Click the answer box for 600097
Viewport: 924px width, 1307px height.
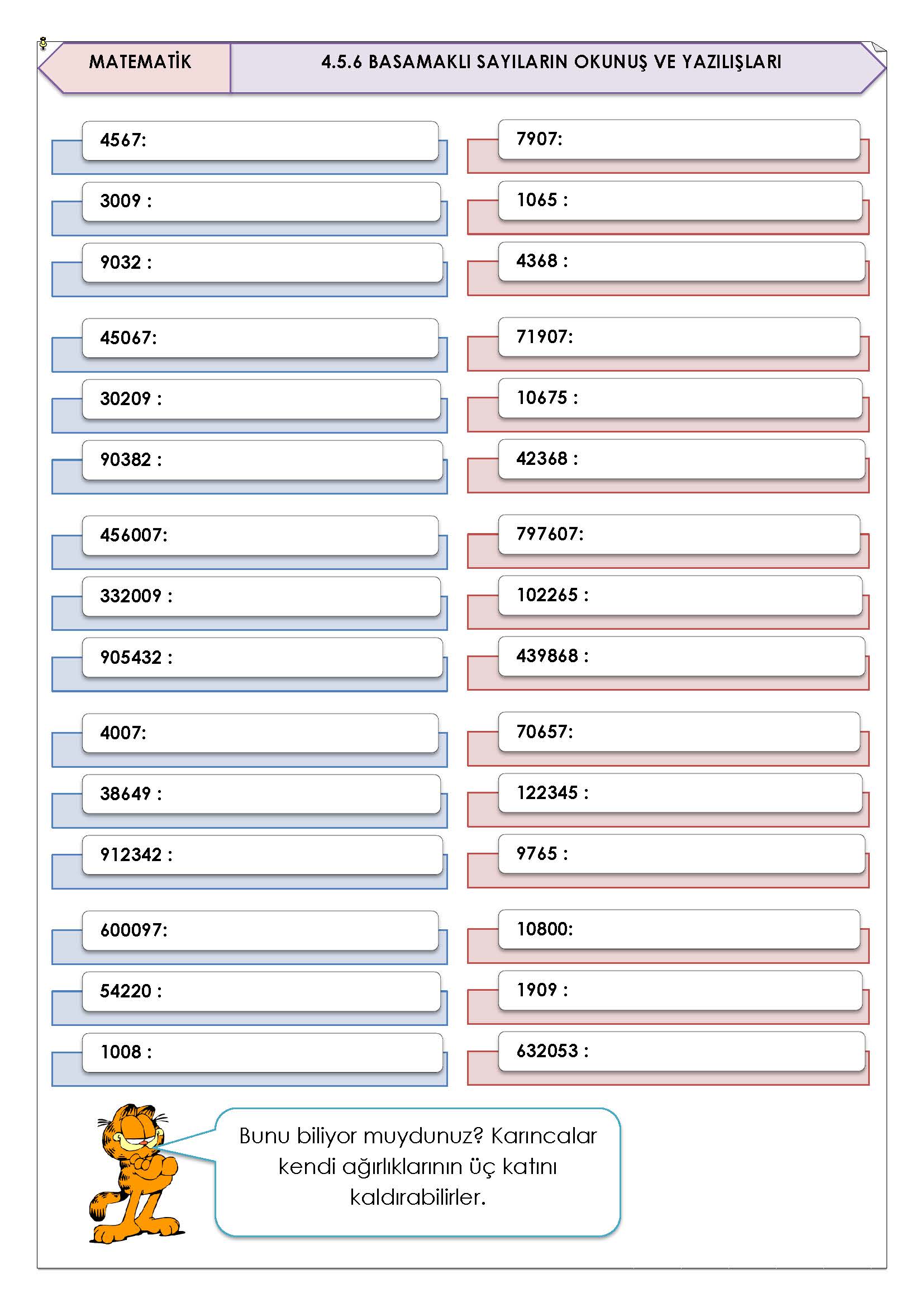coord(260,931)
